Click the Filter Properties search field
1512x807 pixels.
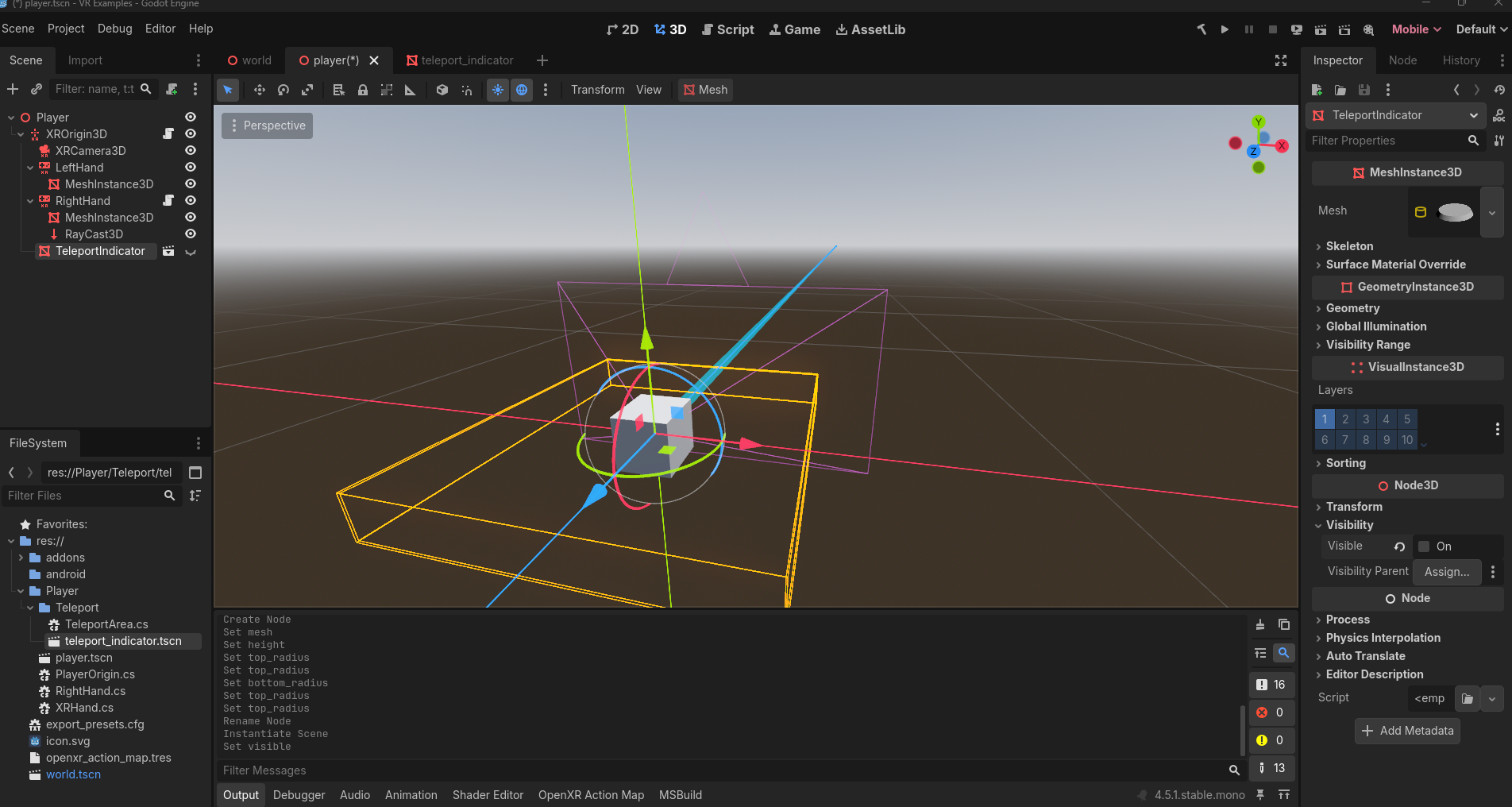click(1386, 141)
